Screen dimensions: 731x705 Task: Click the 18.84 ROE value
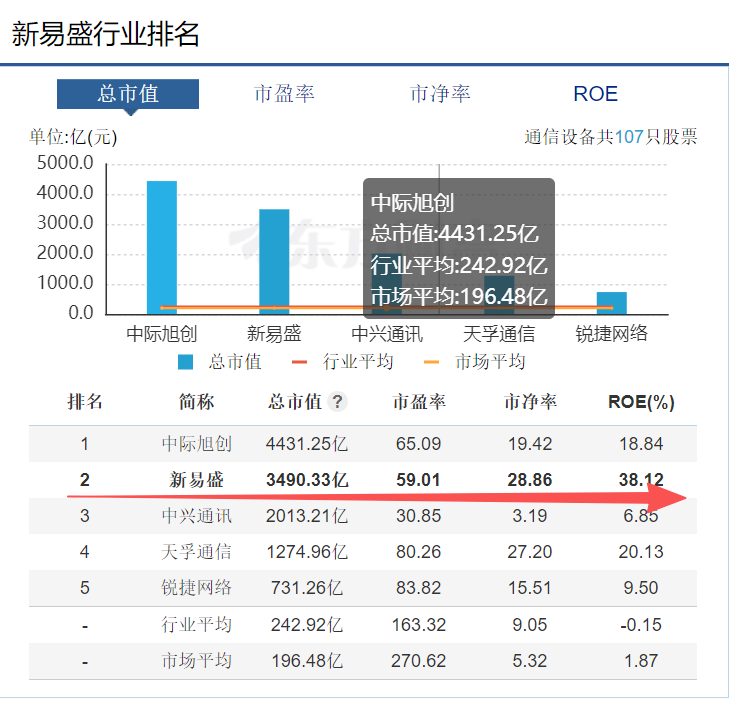point(641,444)
